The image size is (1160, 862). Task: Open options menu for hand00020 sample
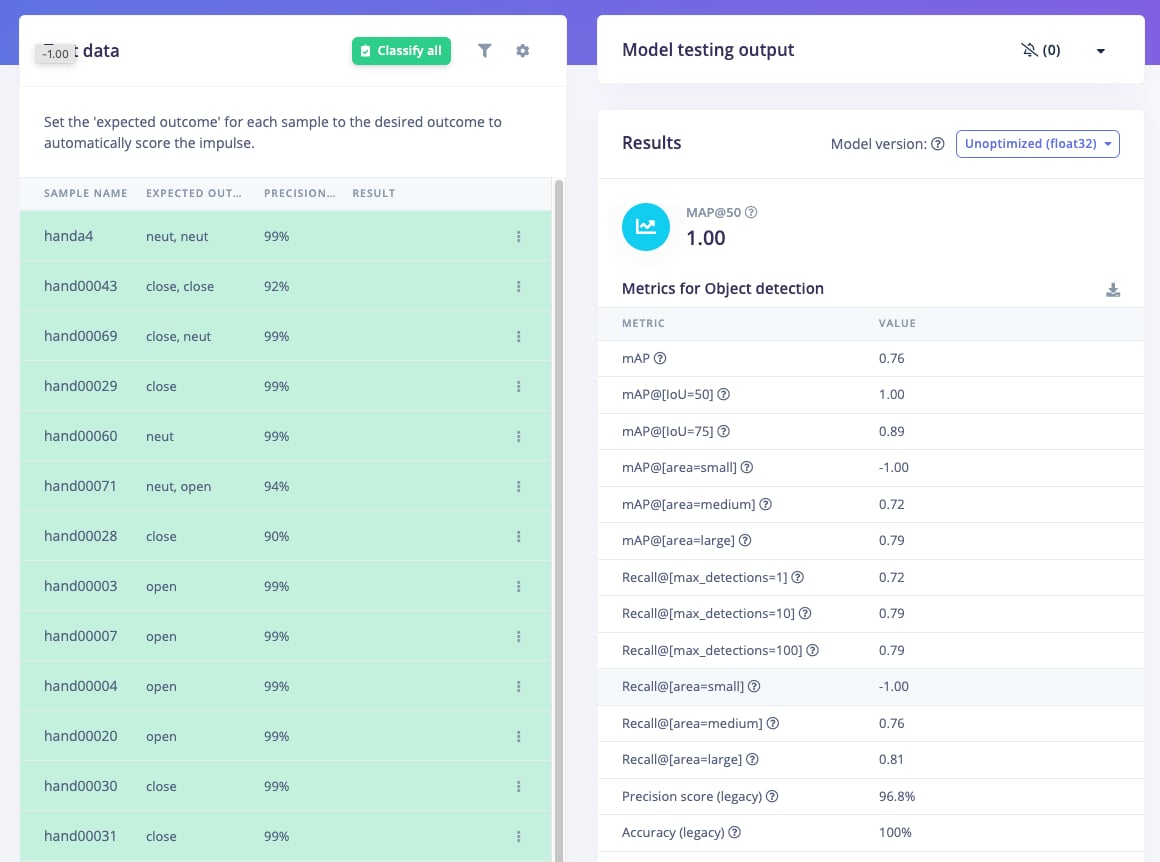[x=519, y=736]
